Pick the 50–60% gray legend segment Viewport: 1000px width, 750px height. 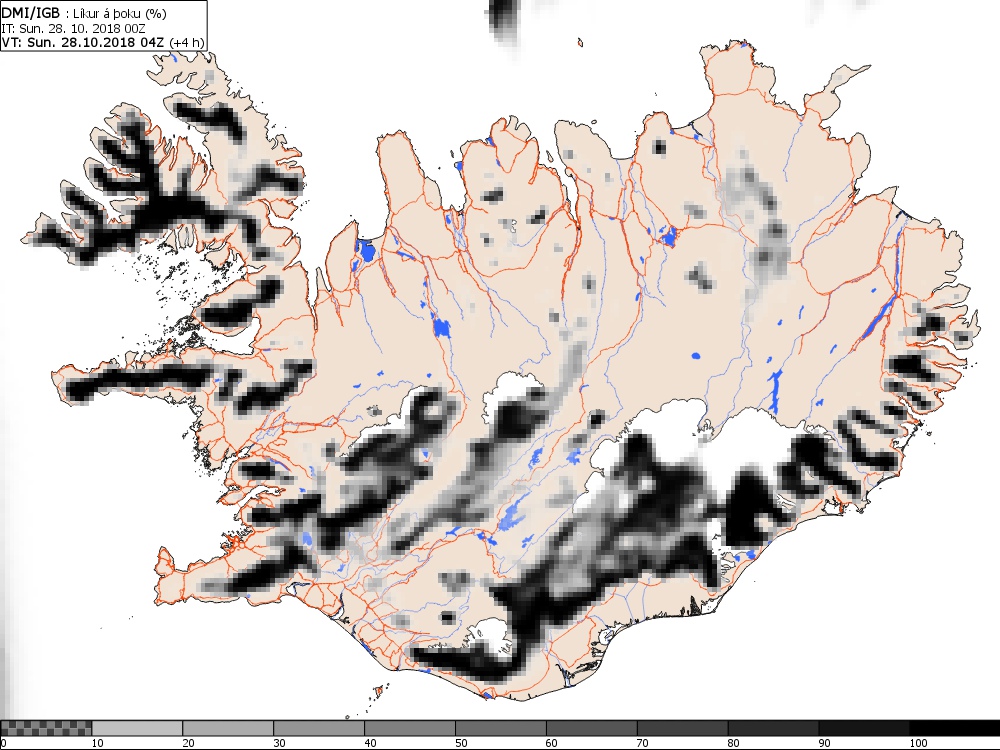point(501,728)
